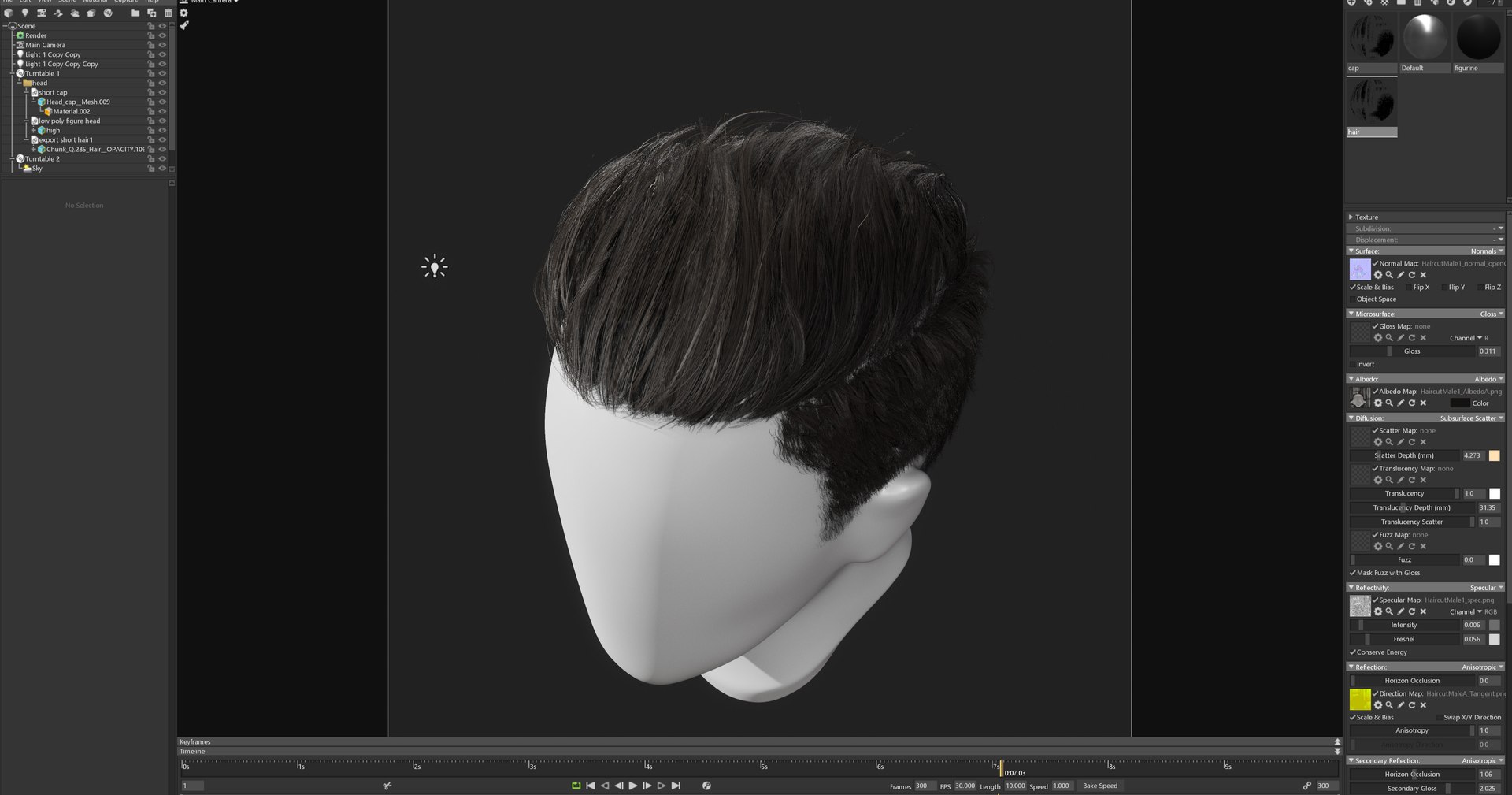The width and height of the screenshot is (1512, 795).
Task: Hide the Main Camera with its eye icon
Action: pyautogui.click(x=162, y=45)
